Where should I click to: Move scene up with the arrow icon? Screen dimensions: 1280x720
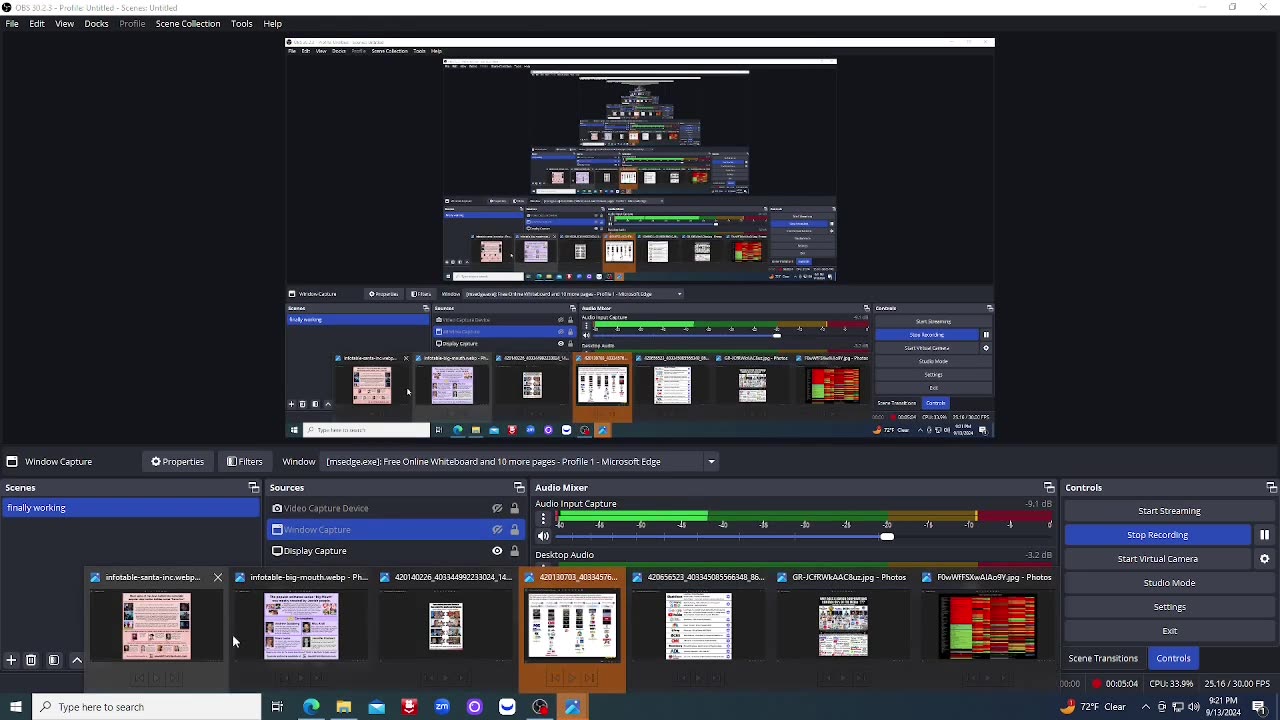(x=76, y=660)
